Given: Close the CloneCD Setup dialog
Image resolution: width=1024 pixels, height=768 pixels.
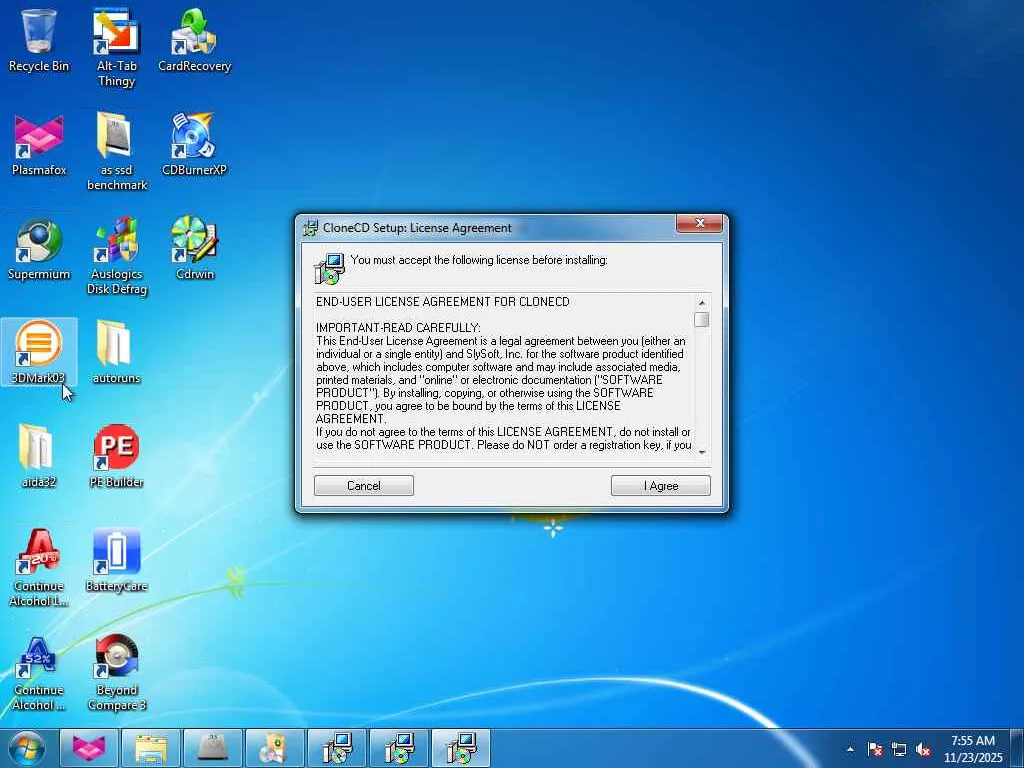Looking at the screenshot, I should pyautogui.click(x=699, y=223).
